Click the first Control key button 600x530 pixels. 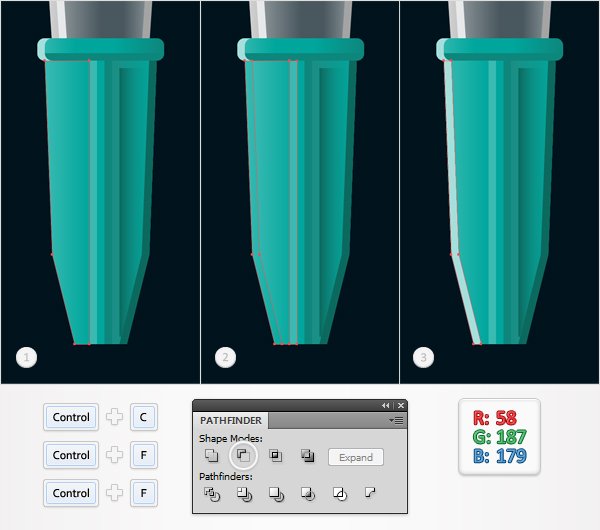[x=71, y=417]
